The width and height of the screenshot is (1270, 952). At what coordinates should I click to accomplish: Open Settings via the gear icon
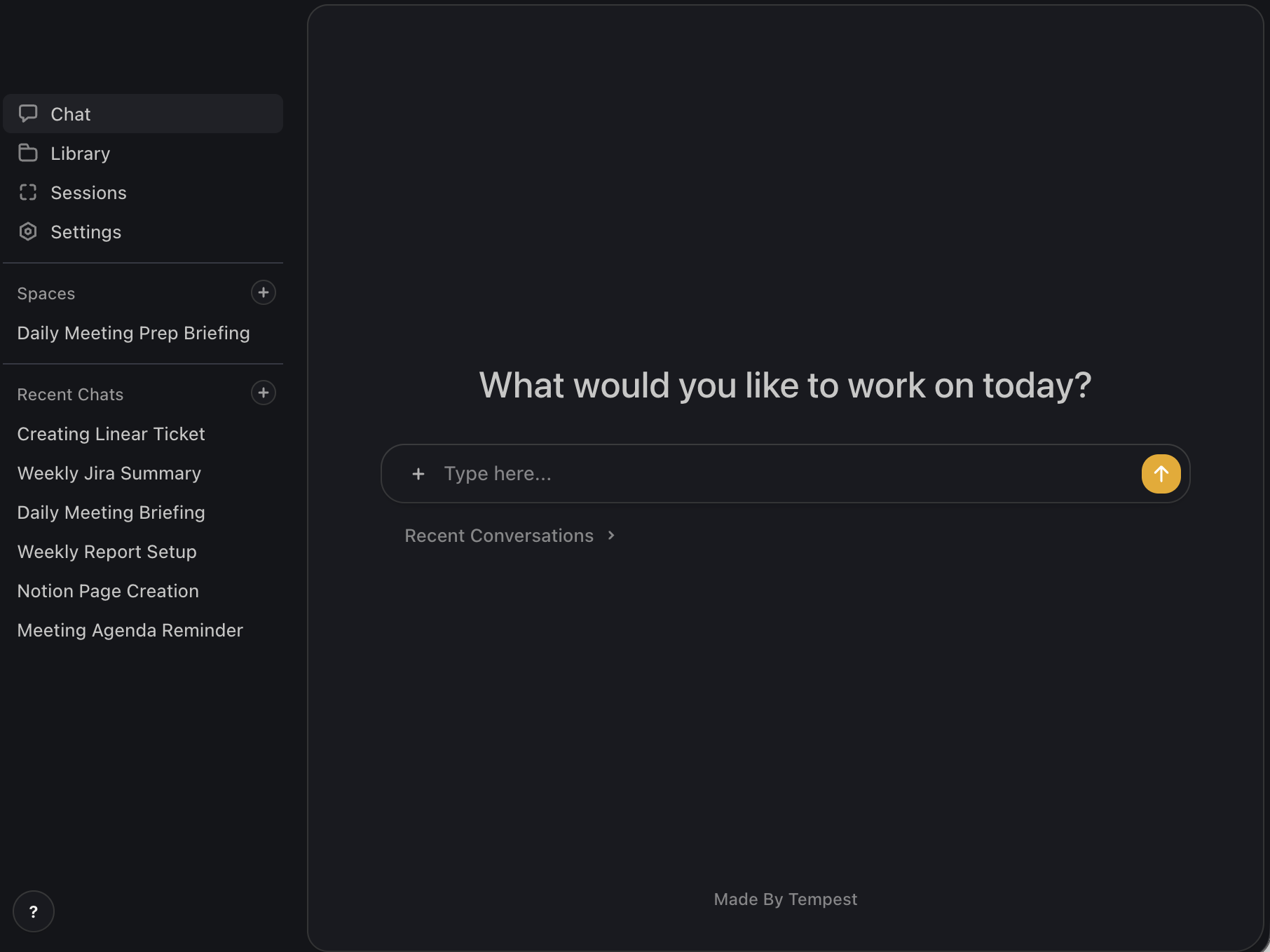click(28, 231)
